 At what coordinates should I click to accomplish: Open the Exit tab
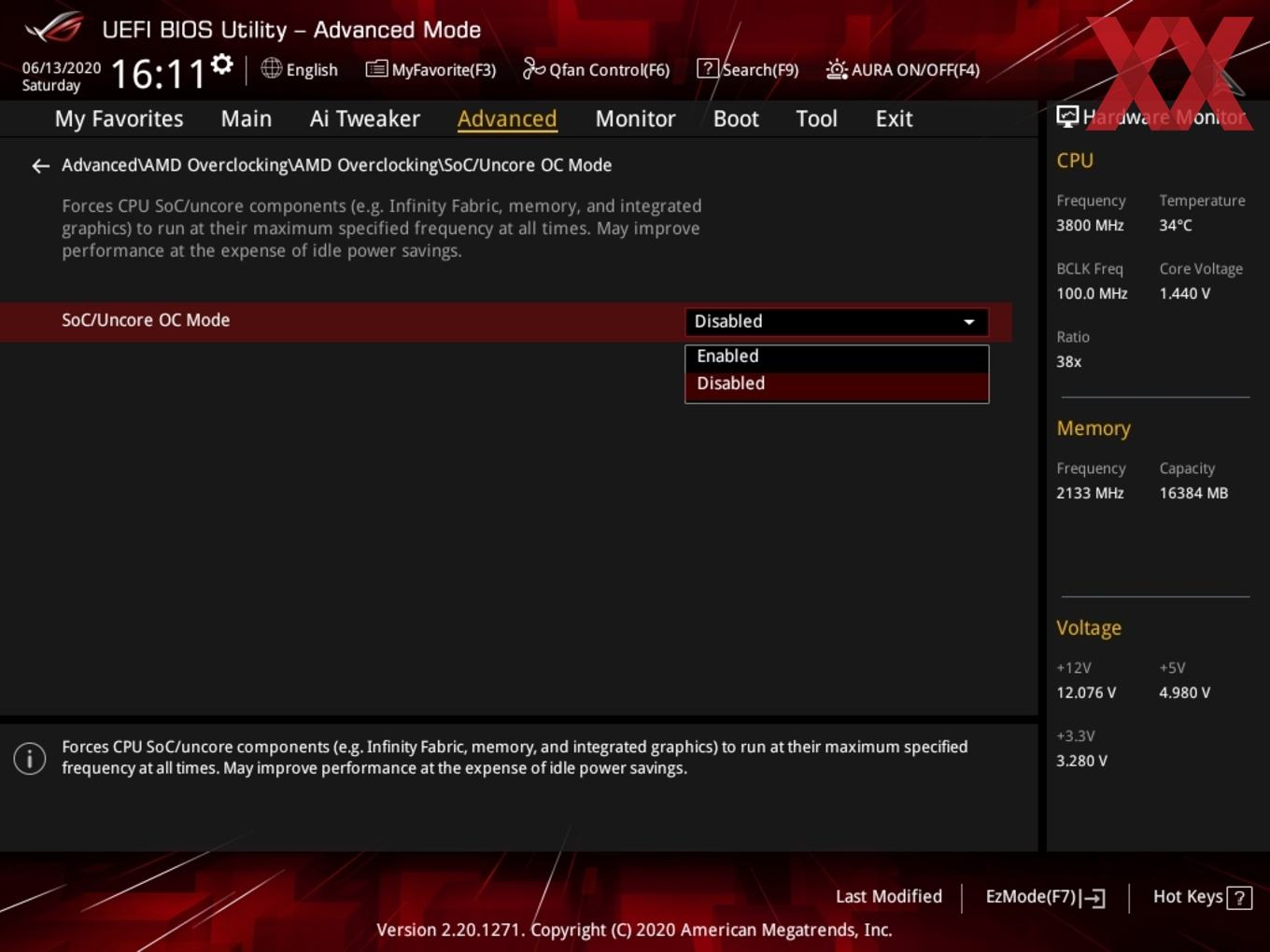click(894, 119)
